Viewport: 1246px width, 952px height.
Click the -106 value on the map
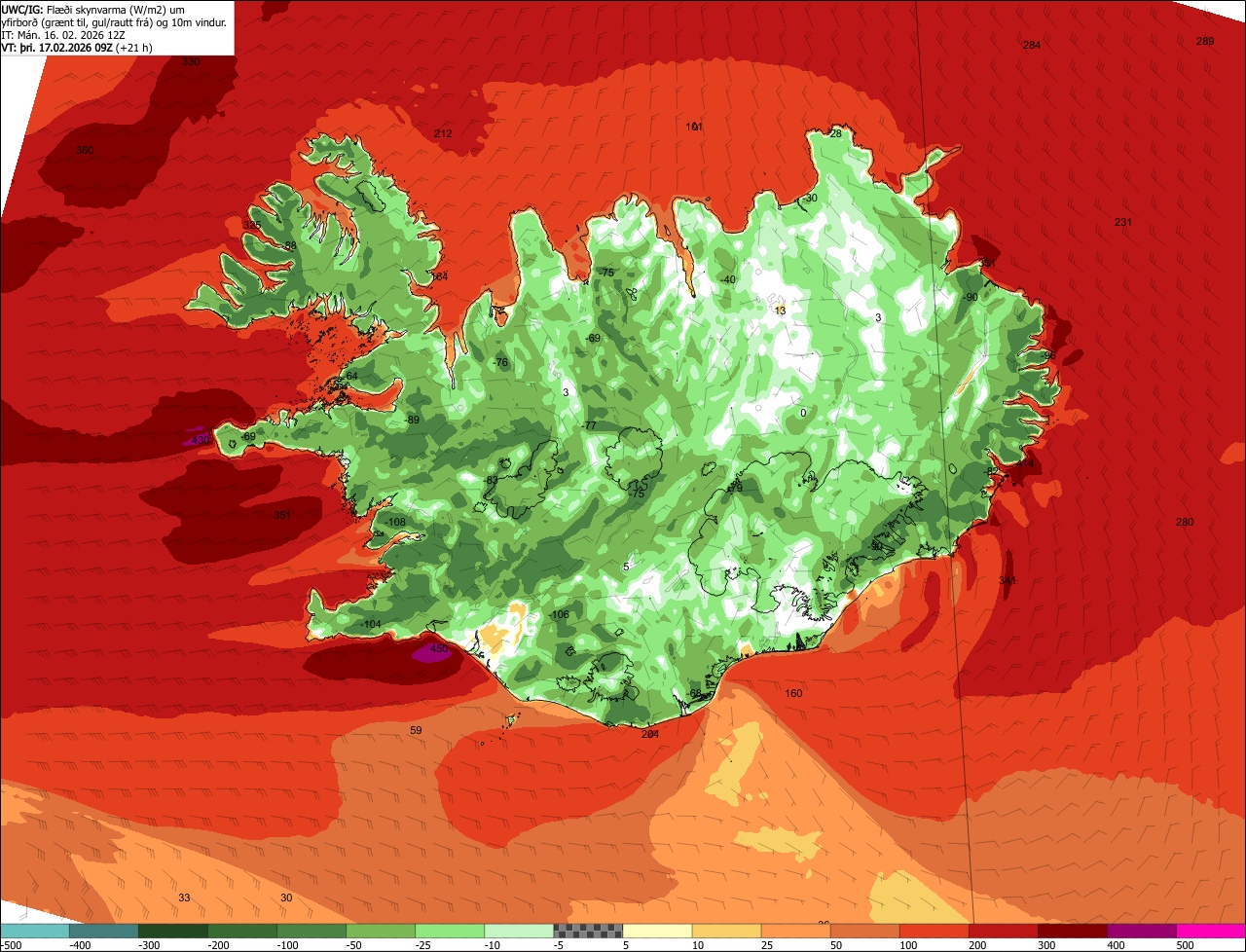point(558,615)
